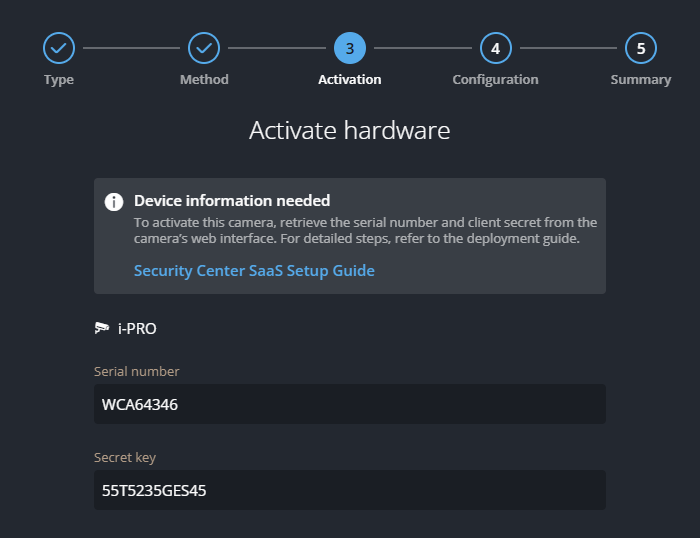
Task: Click the Serial number field label
Action: click(x=137, y=371)
